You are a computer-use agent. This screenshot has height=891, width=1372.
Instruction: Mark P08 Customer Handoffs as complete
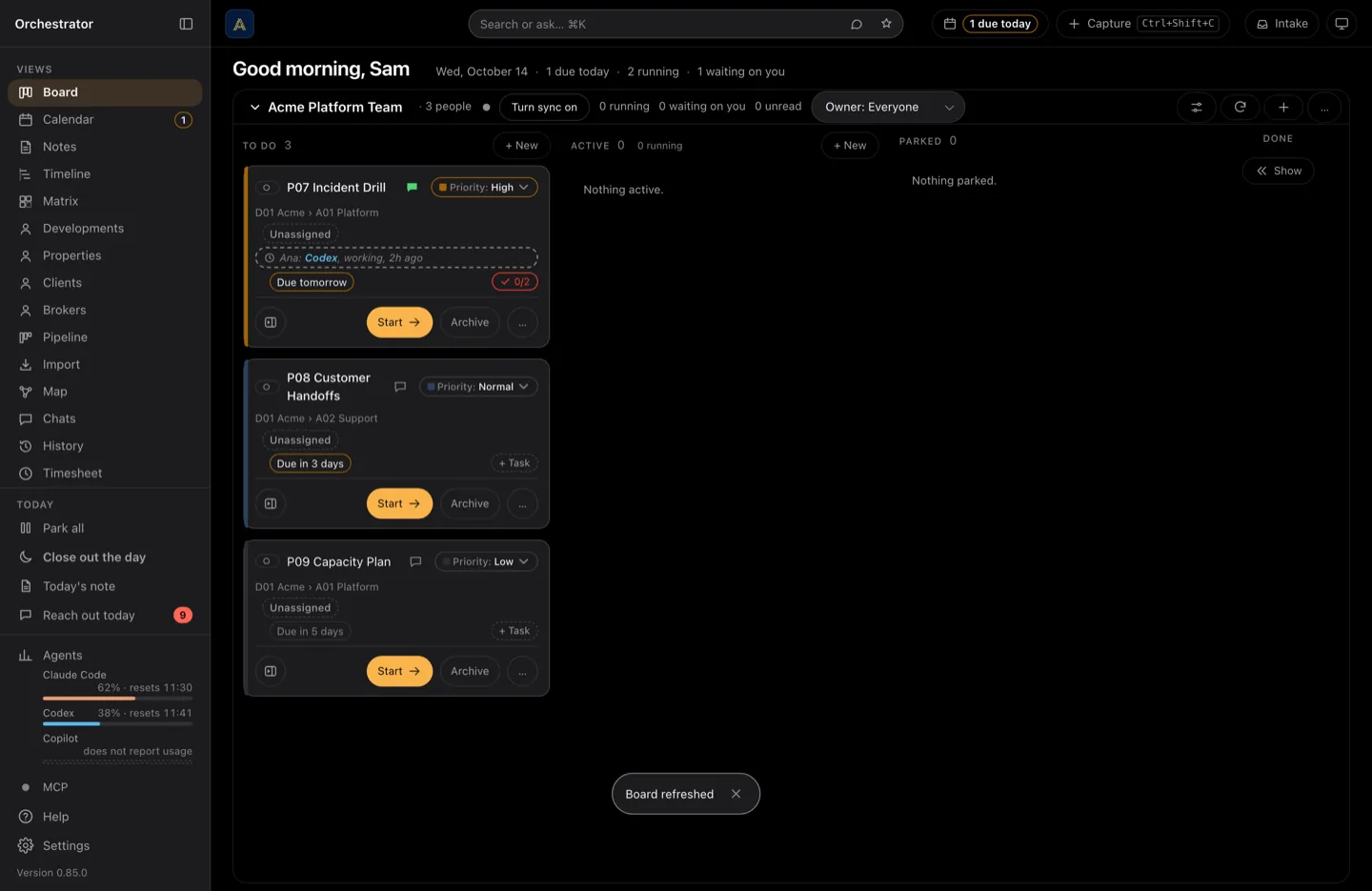pos(267,387)
